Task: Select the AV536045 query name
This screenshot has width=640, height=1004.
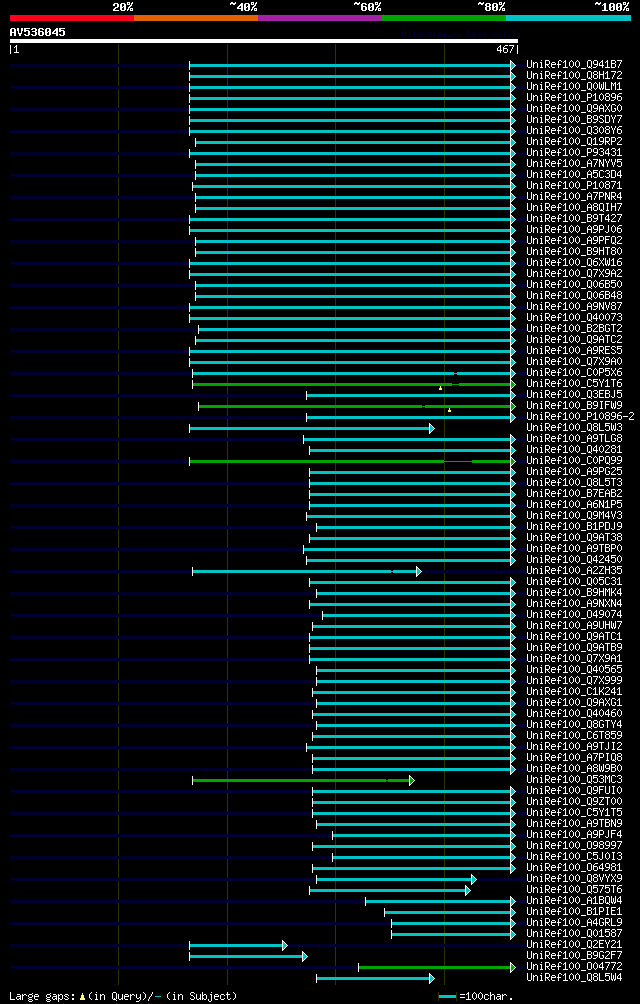Action: point(37,32)
